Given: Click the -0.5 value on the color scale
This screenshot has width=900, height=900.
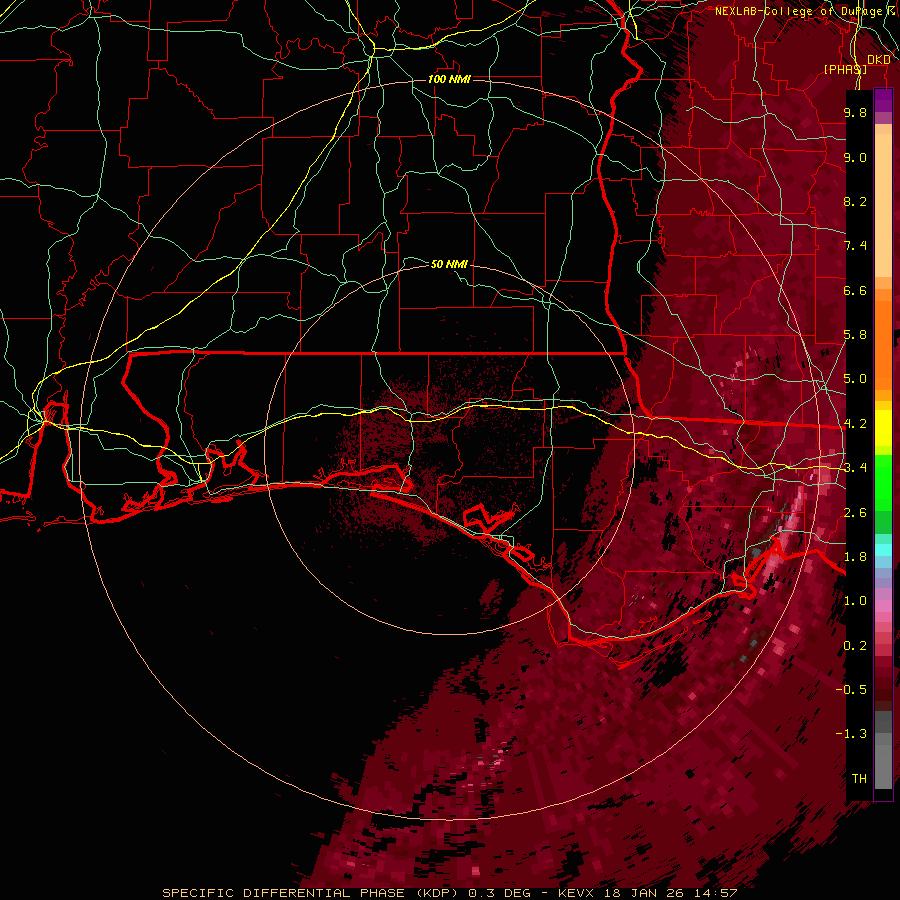Looking at the screenshot, I should [x=851, y=690].
